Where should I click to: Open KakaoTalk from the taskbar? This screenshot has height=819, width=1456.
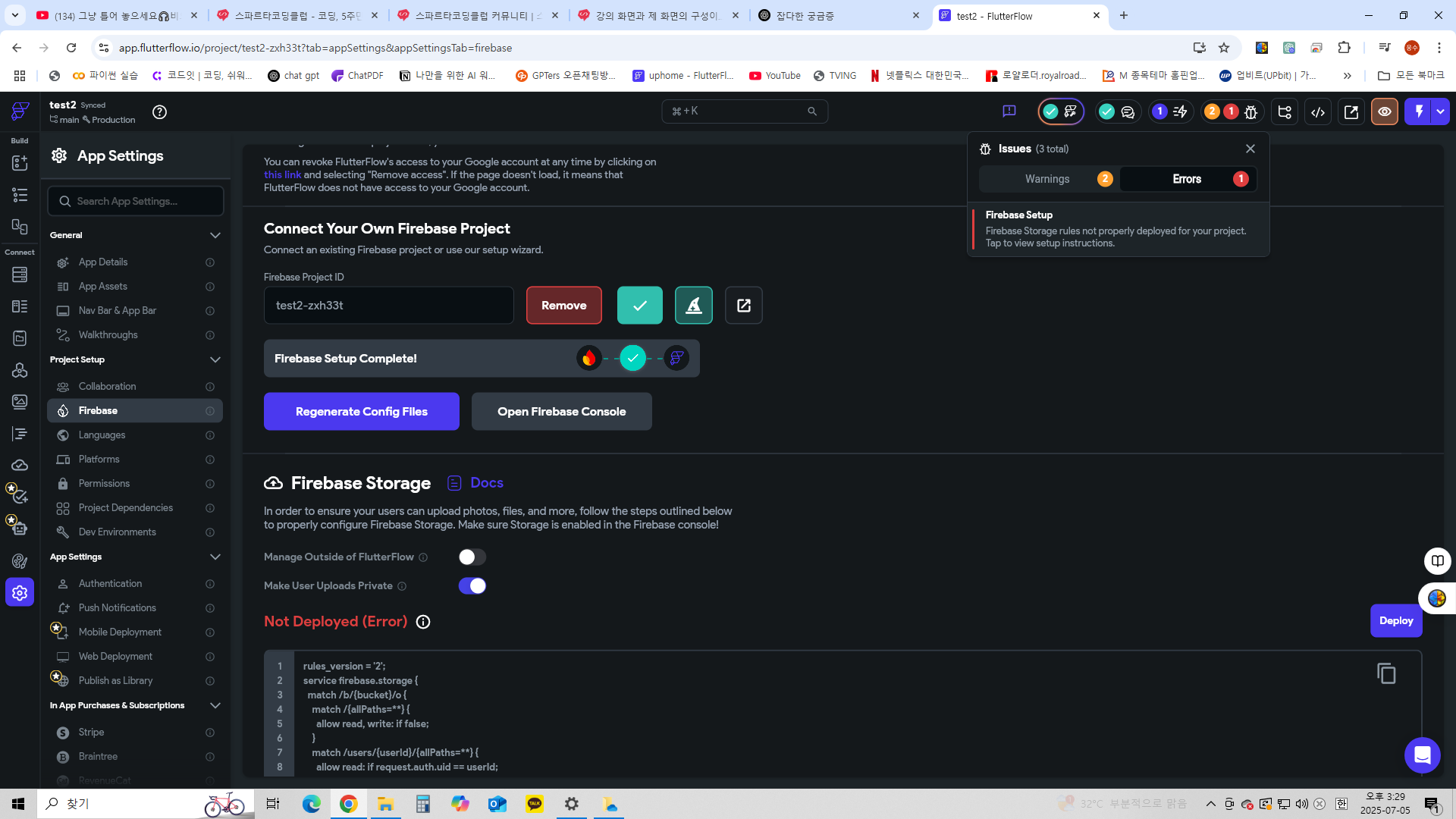pos(535,804)
